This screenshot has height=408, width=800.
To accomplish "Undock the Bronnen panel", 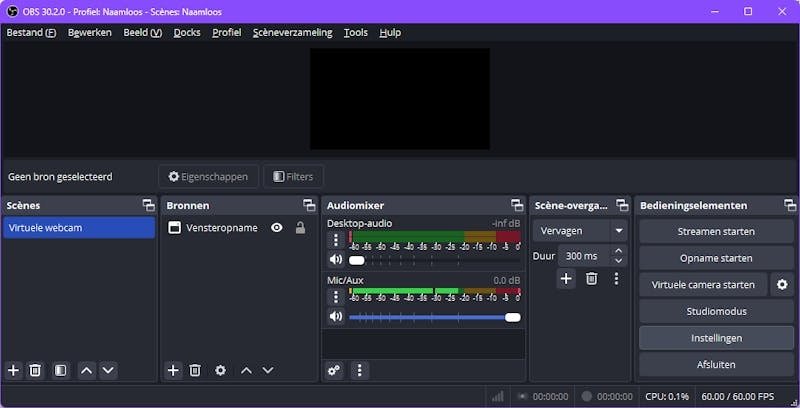I will click(x=309, y=205).
